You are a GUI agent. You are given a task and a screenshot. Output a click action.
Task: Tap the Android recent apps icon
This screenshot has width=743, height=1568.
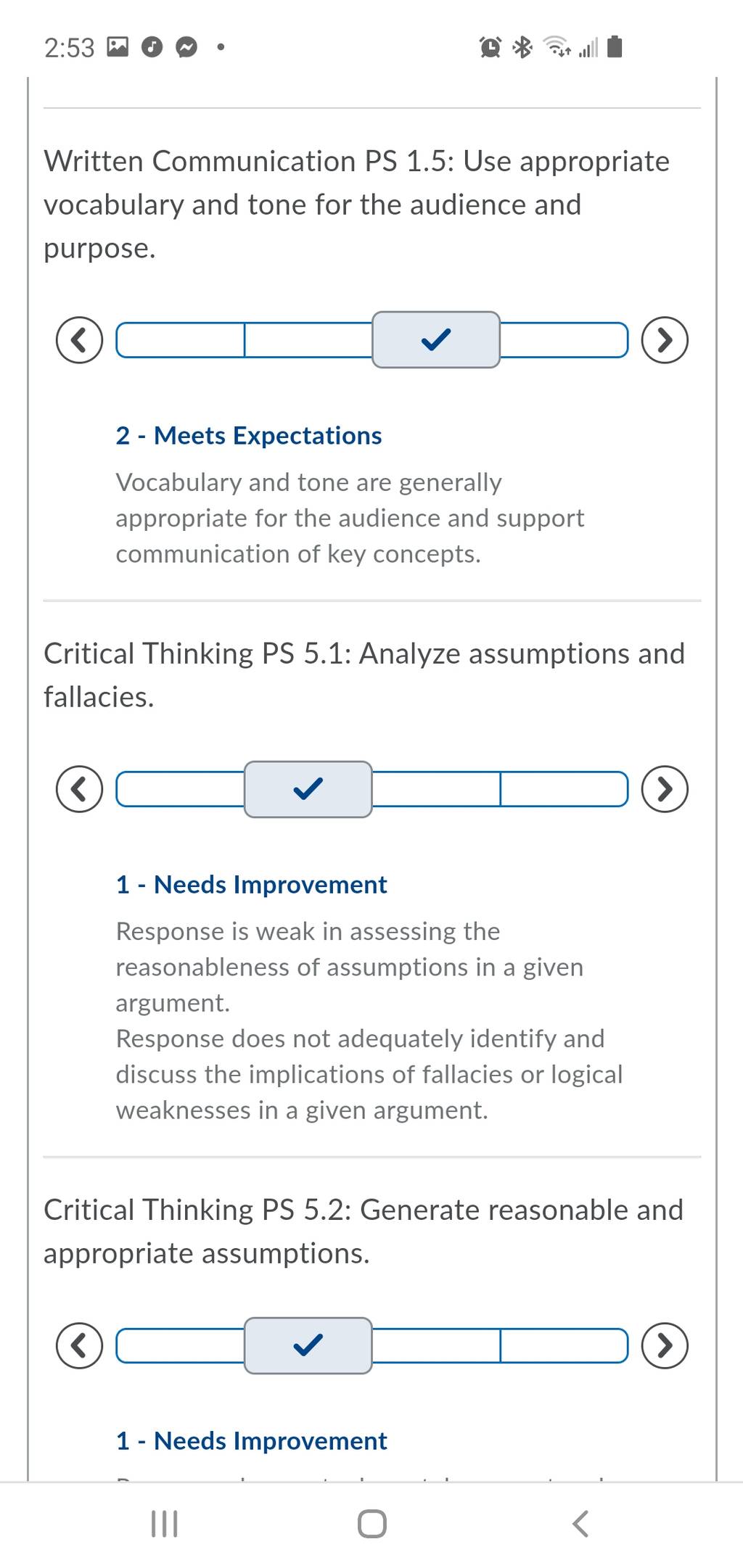click(x=164, y=1524)
